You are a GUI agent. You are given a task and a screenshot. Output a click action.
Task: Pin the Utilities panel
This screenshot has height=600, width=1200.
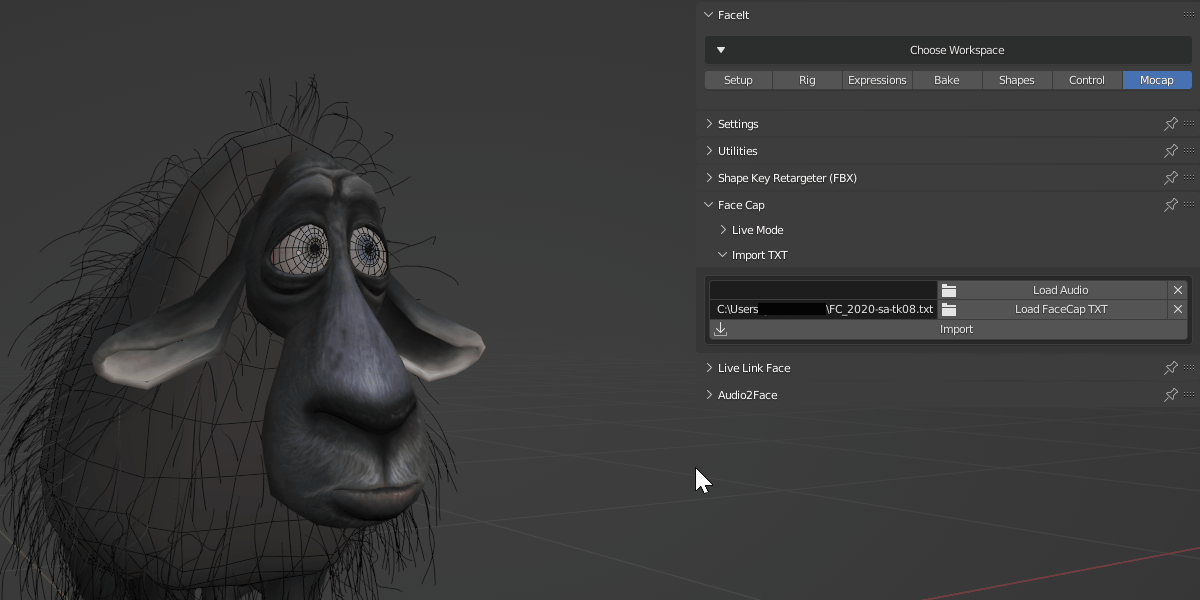[x=1170, y=151]
